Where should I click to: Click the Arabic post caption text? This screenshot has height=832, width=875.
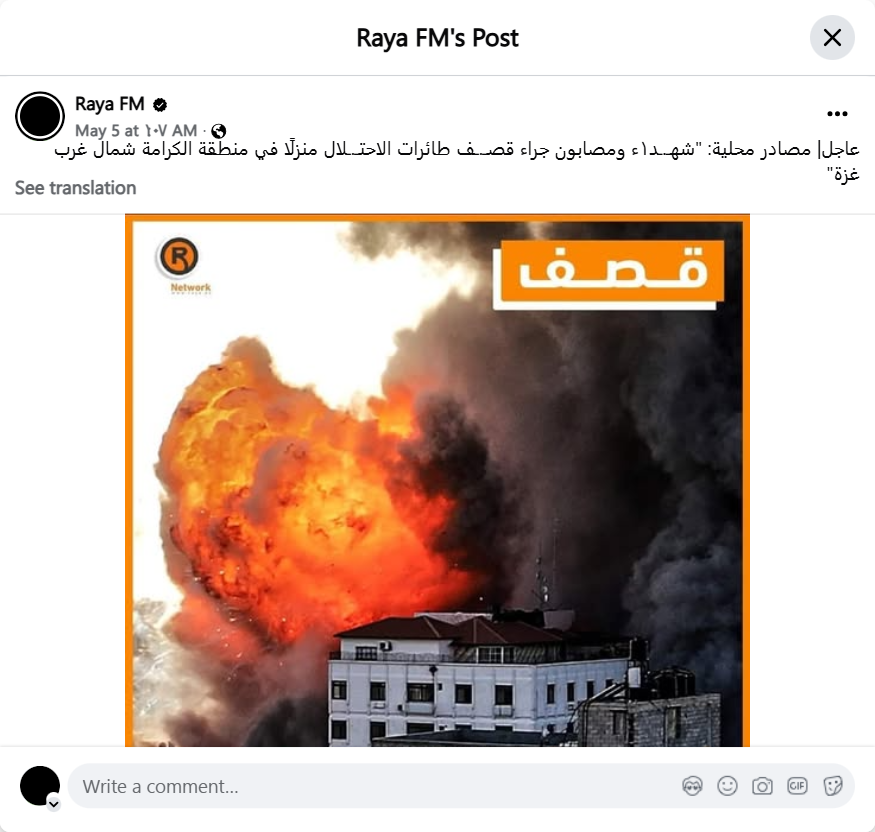pos(456,161)
